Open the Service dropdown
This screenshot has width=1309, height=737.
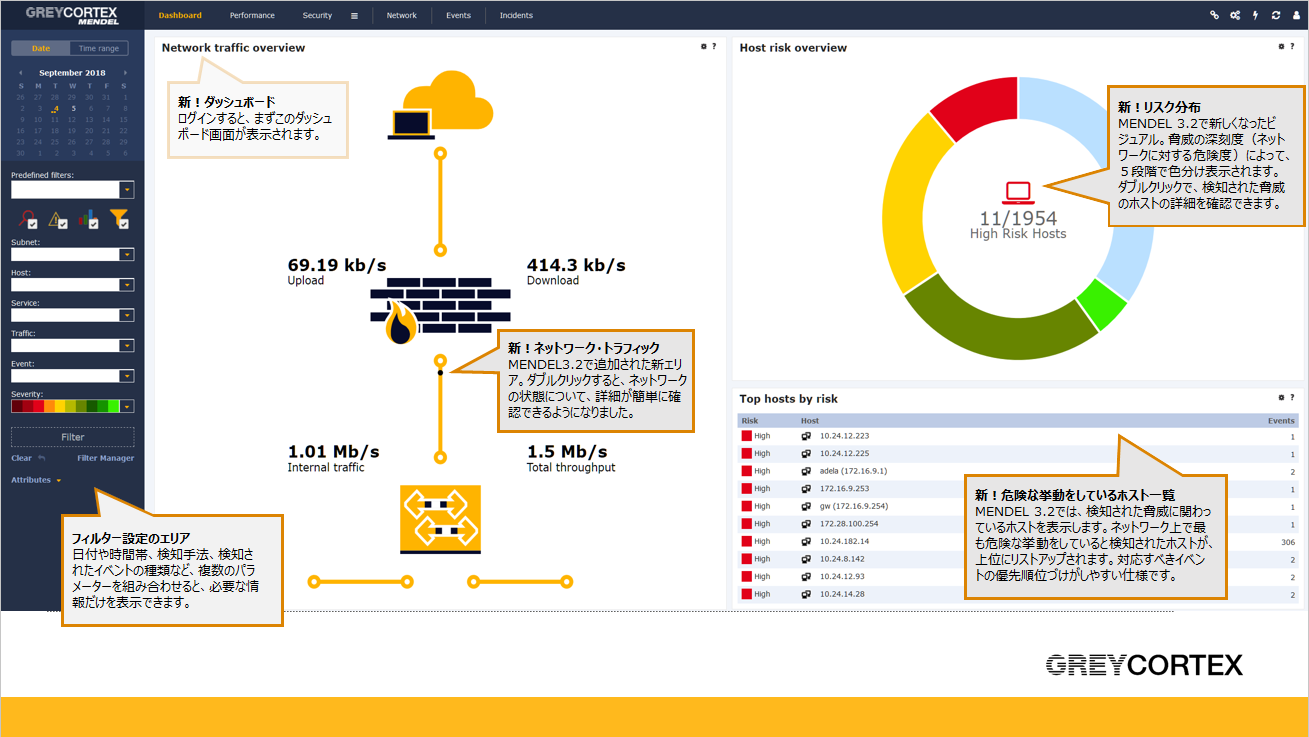click(x=126, y=316)
